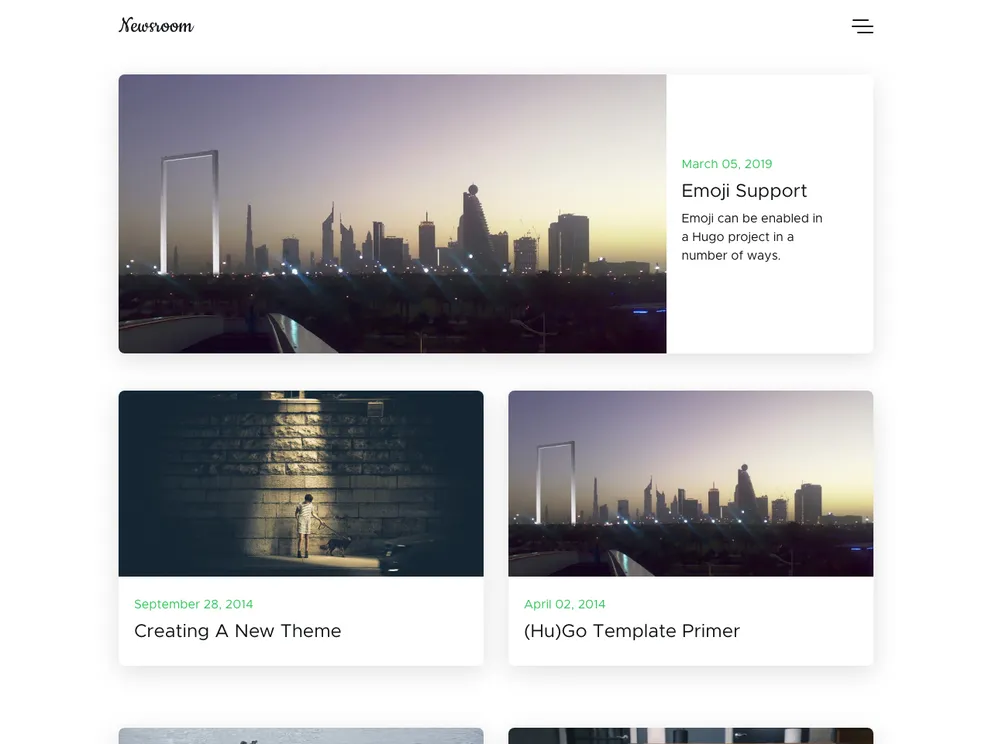
Task: Click the September 28, 2014 date label
Action: tap(193, 604)
